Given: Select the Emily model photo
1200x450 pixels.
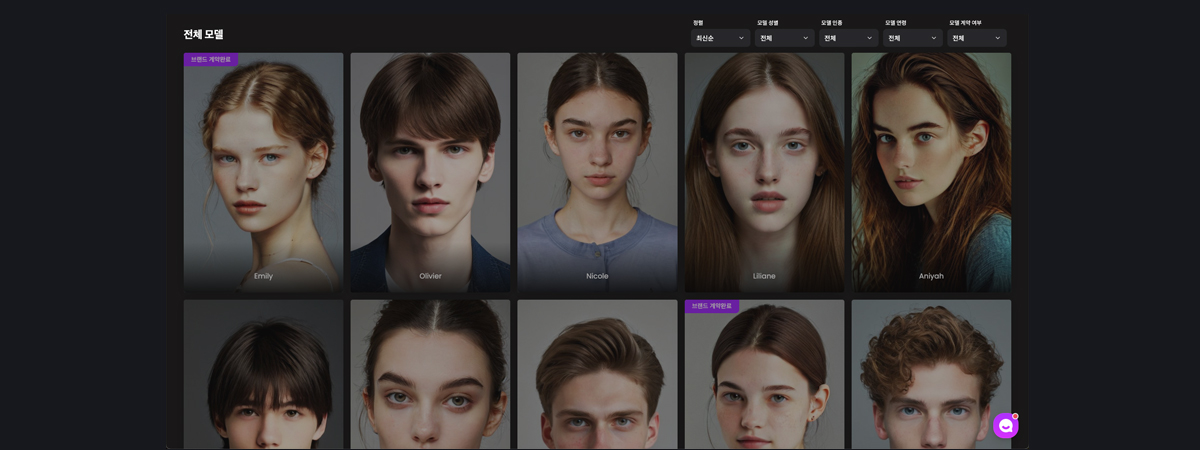Looking at the screenshot, I should pyautogui.click(x=263, y=170).
